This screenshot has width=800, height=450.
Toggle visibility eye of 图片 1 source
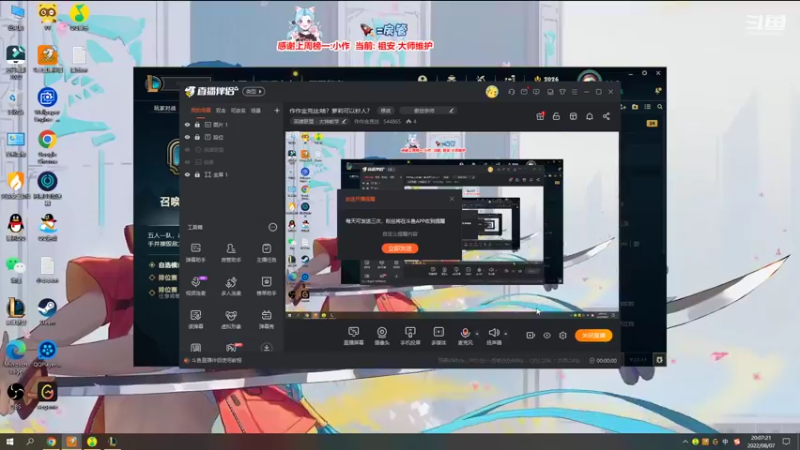point(187,124)
